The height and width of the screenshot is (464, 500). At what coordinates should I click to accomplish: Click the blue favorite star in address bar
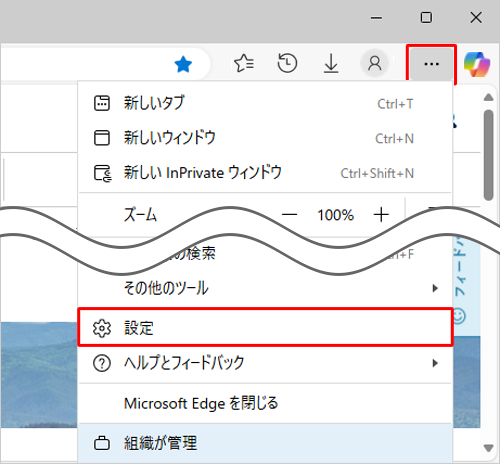point(183,64)
